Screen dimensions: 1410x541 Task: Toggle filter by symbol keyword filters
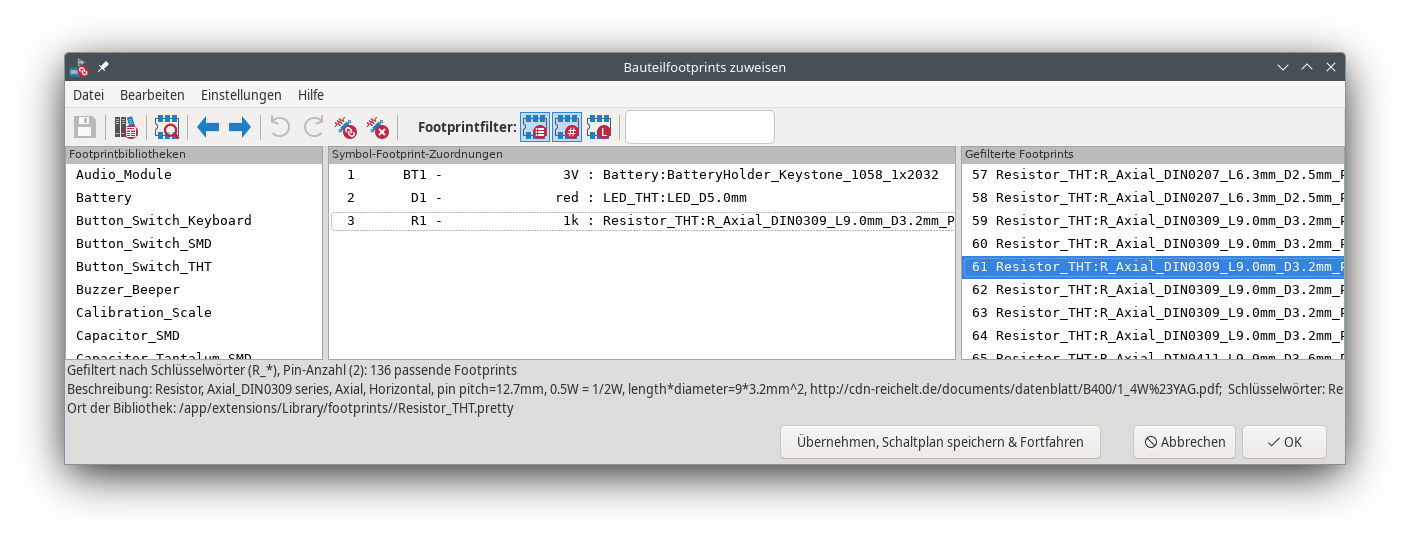pos(535,127)
